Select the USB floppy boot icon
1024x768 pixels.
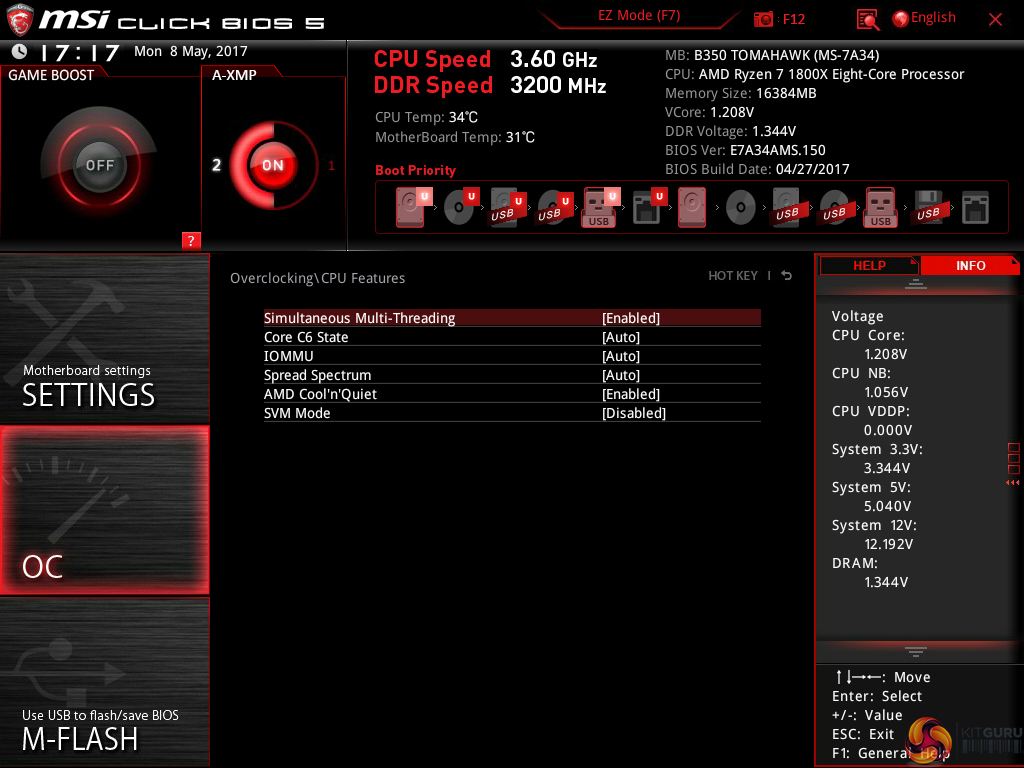coord(929,207)
